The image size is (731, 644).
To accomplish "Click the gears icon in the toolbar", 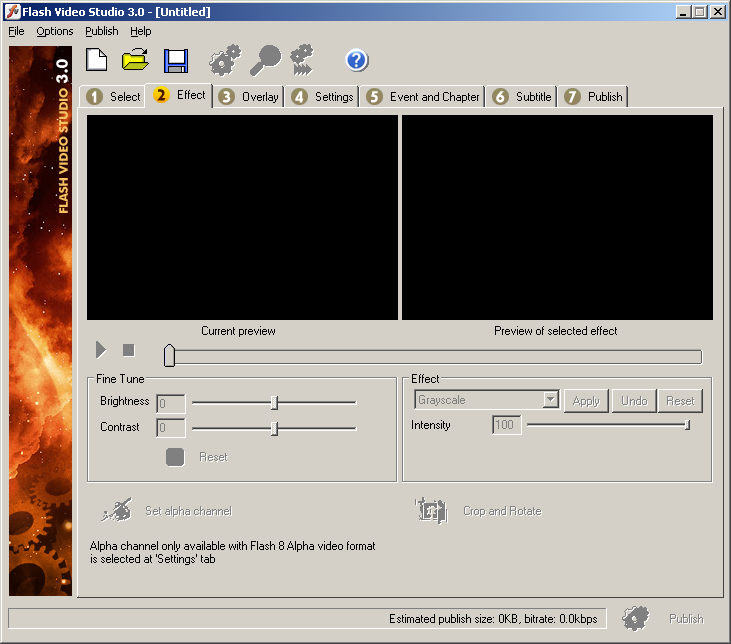I will (225, 60).
